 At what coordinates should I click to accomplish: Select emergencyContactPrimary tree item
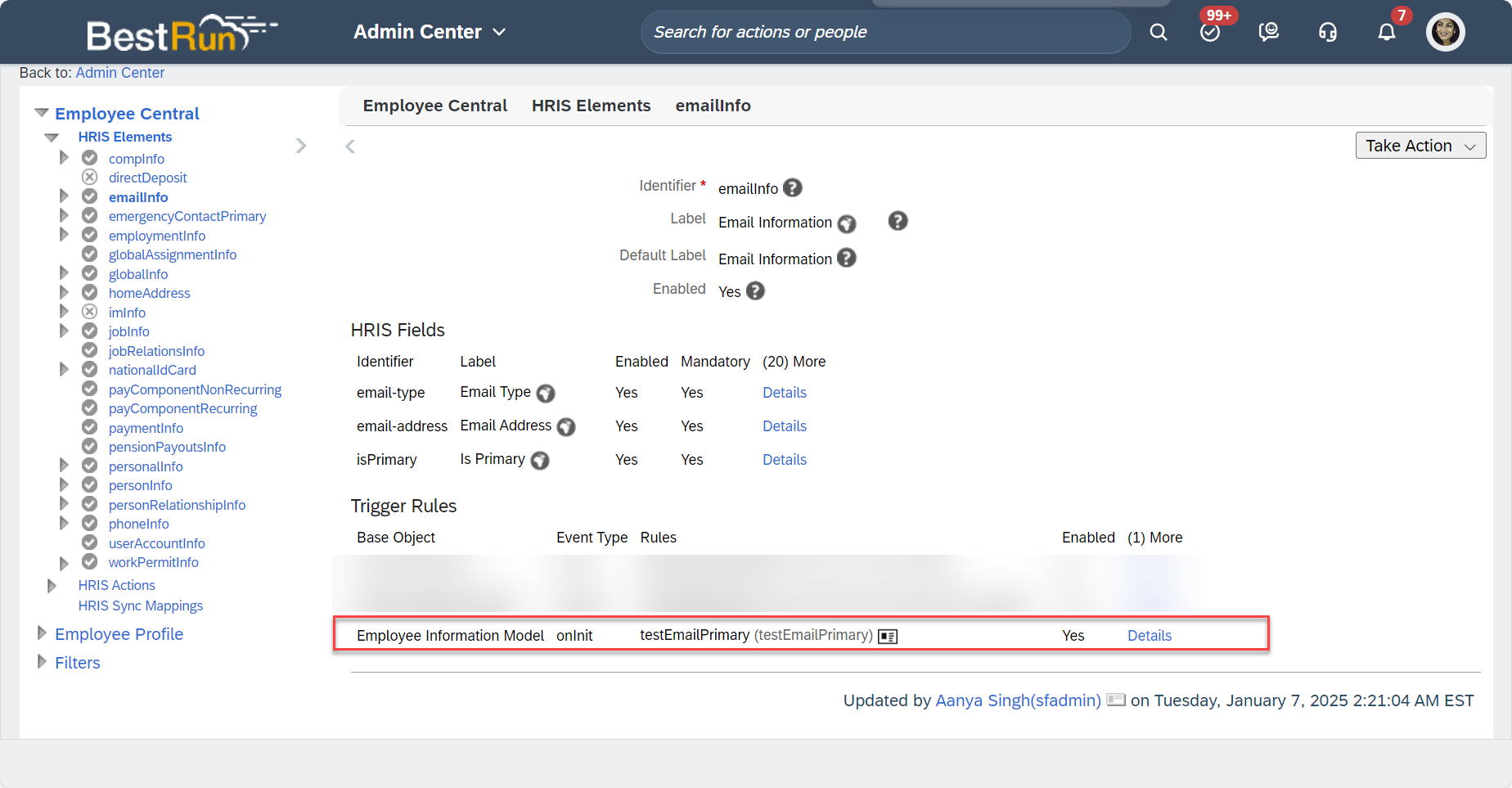pyautogui.click(x=187, y=216)
